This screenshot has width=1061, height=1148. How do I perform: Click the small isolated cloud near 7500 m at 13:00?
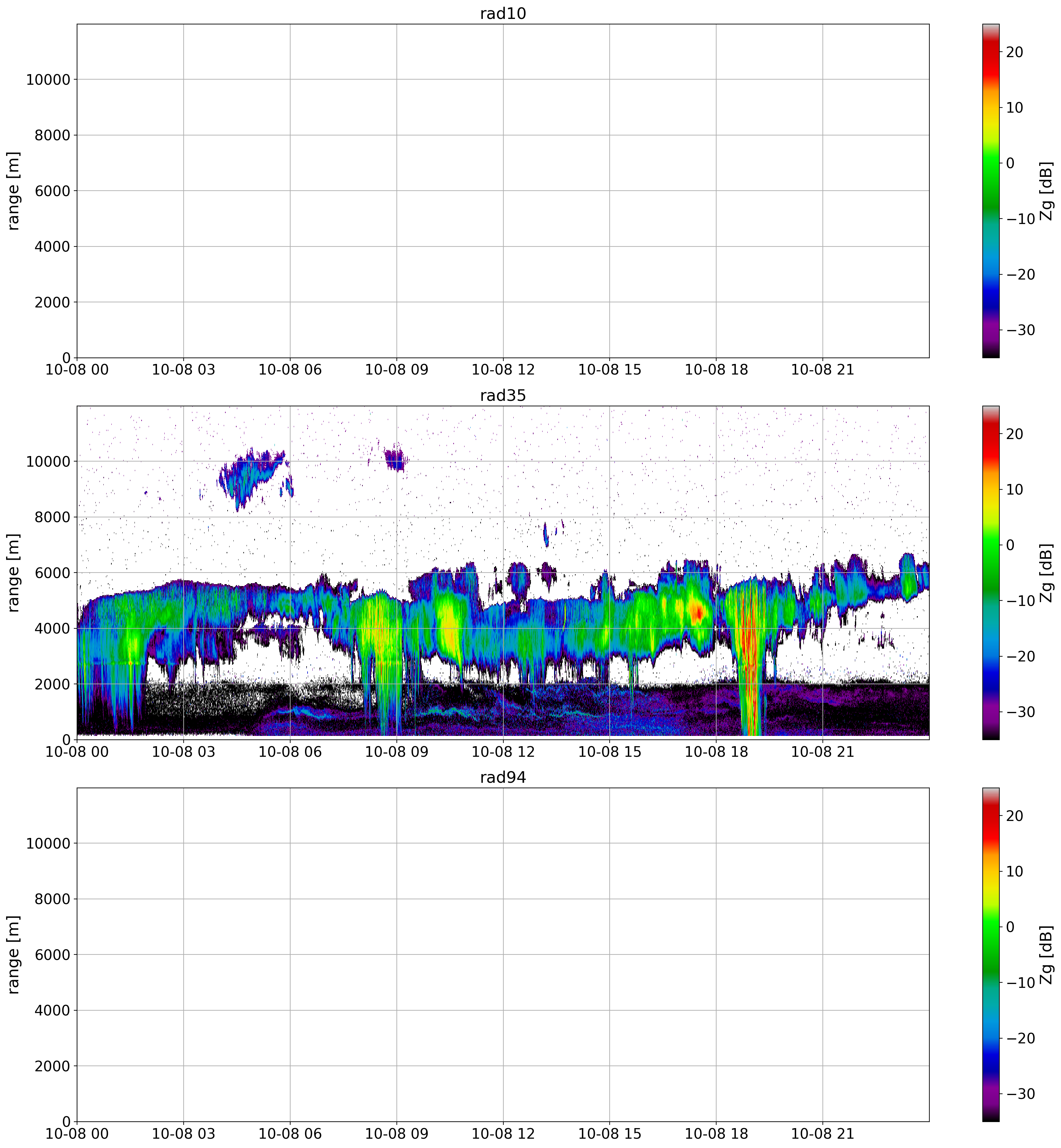(x=546, y=536)
